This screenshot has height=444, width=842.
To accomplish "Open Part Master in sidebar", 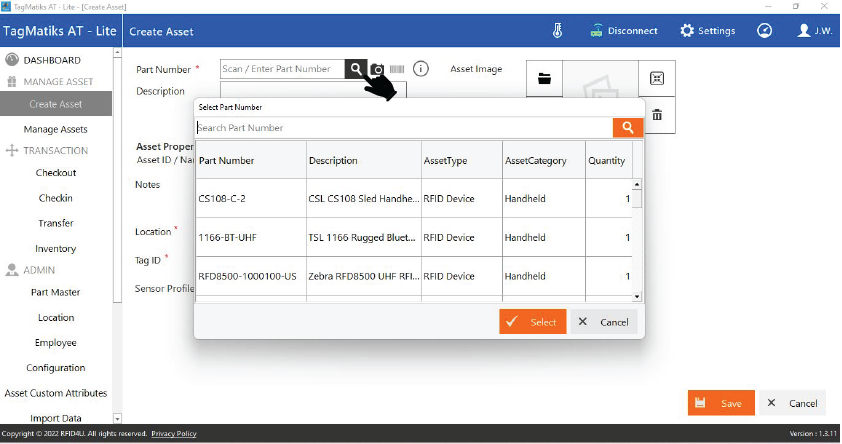I will (56, 292).
